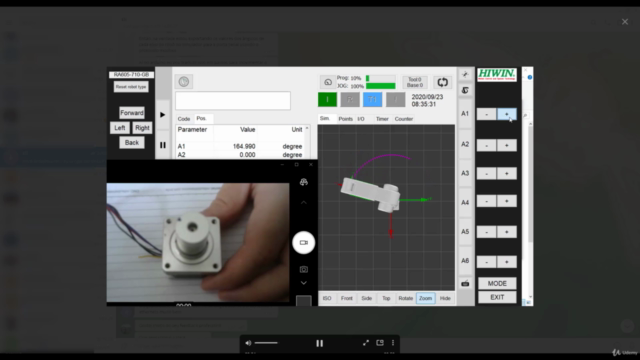Viewport: 640px width, 360px height.
Task: Open picture-in-picture mode
Action: pos(380,343)
